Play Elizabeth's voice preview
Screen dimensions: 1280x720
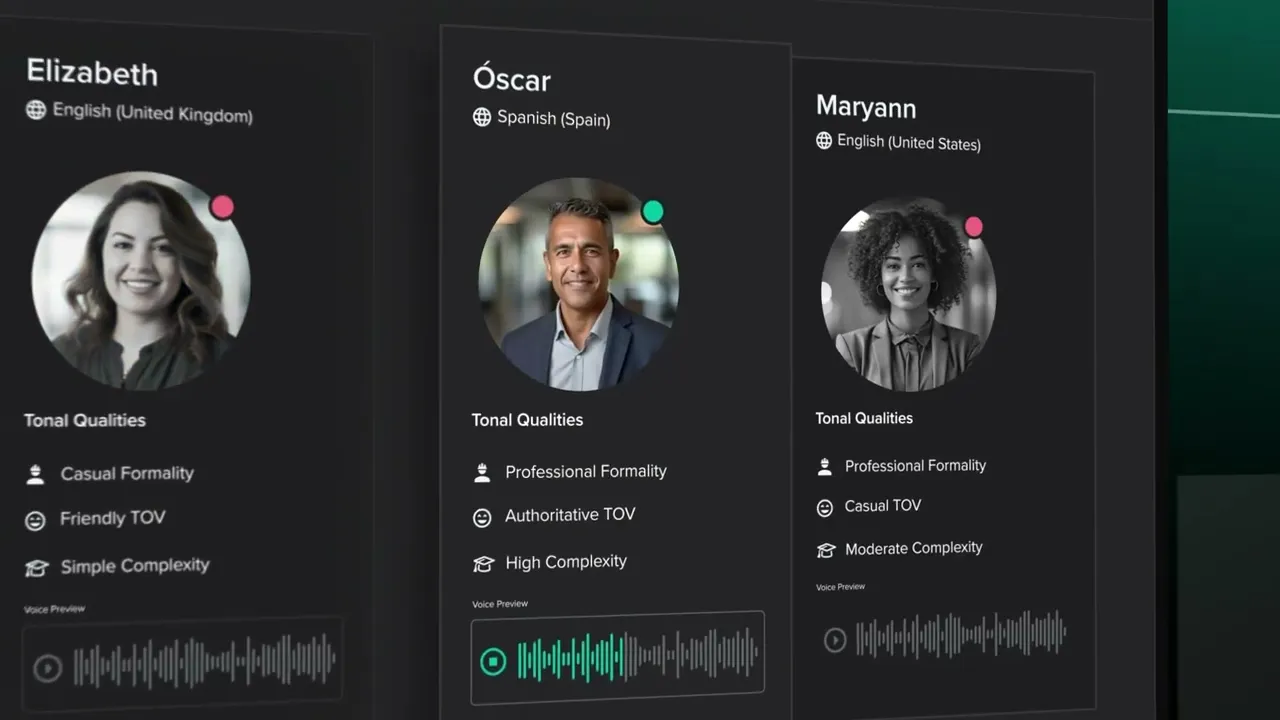[x=47, y=668]
